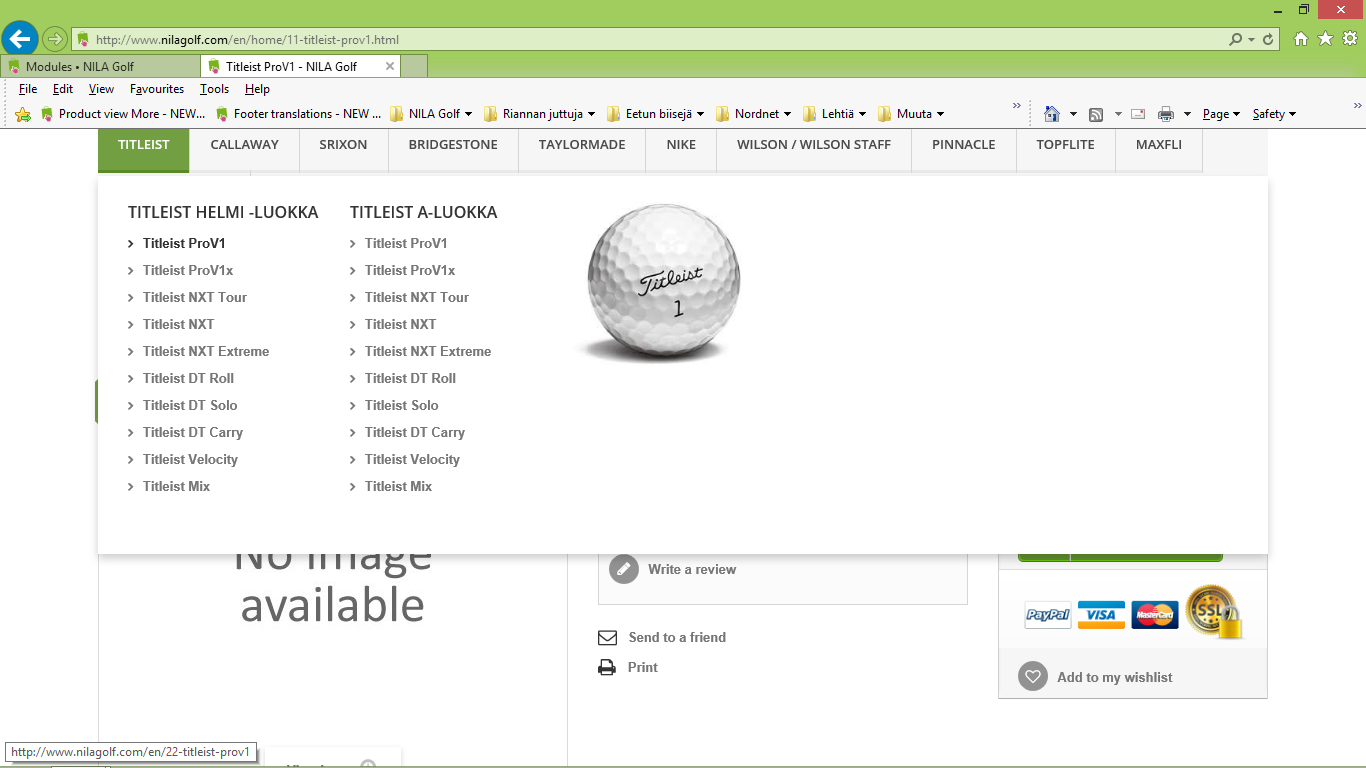The image size is (1366, 768).
Task: Refresh the page with the reload icon
Action: 1269,40
